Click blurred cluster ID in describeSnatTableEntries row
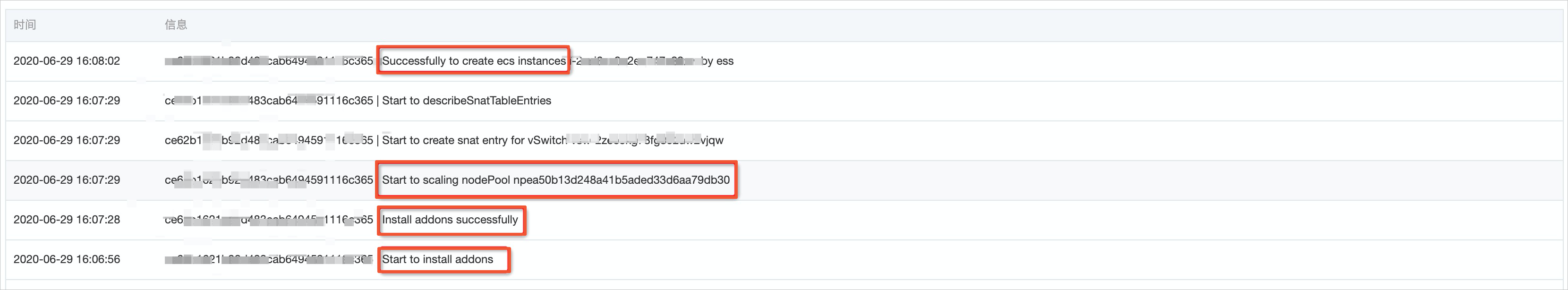Image resolution: width=1568 pixels, height=290 pixels. click(268, 101)
